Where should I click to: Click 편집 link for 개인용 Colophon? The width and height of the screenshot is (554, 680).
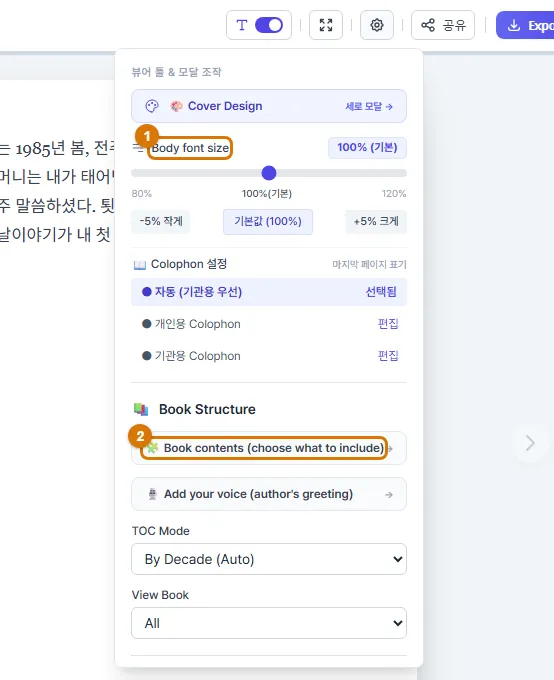(388, 324)
